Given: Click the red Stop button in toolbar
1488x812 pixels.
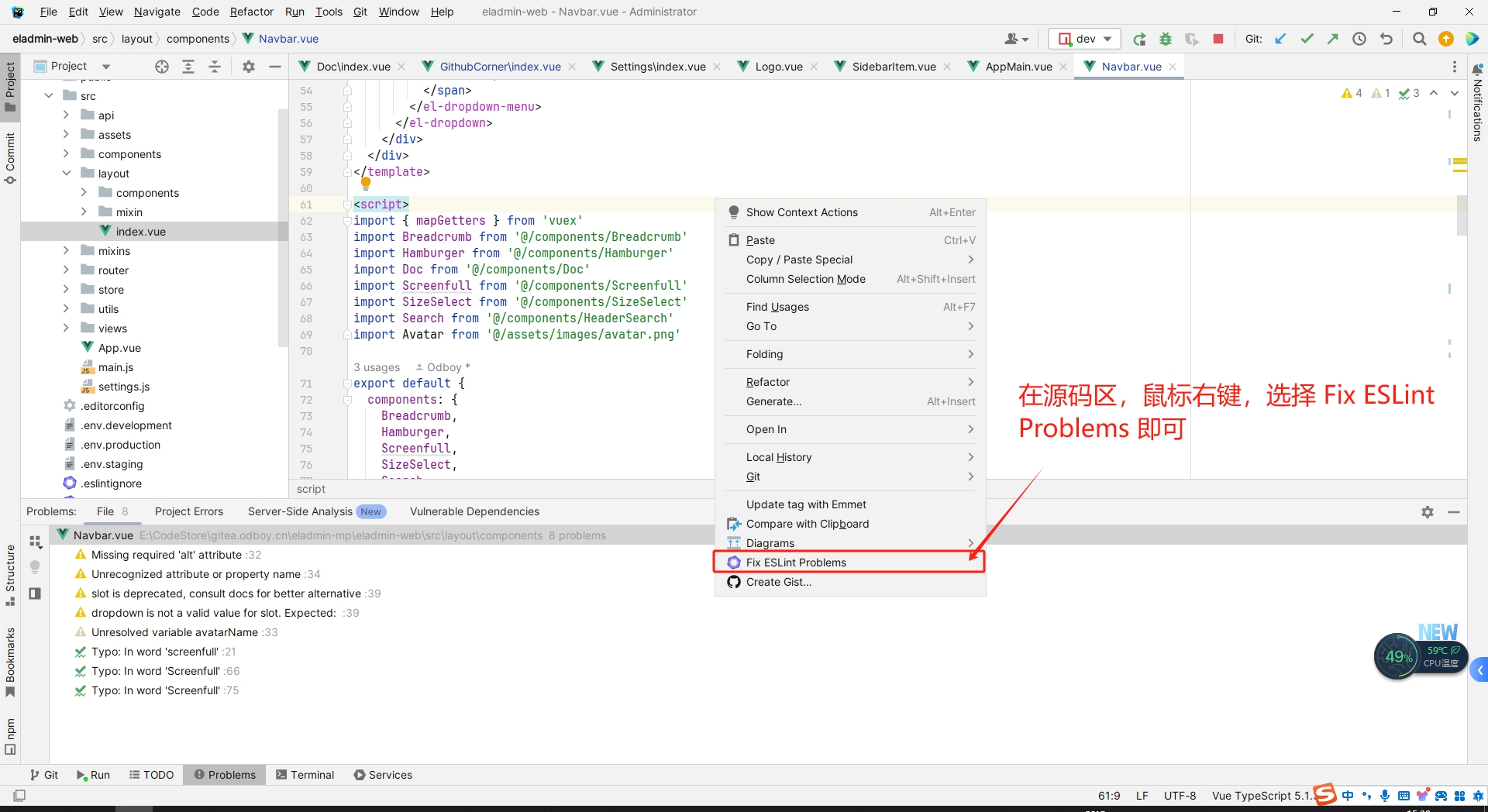Looking at the screenshot, I should coord(1218,39).
